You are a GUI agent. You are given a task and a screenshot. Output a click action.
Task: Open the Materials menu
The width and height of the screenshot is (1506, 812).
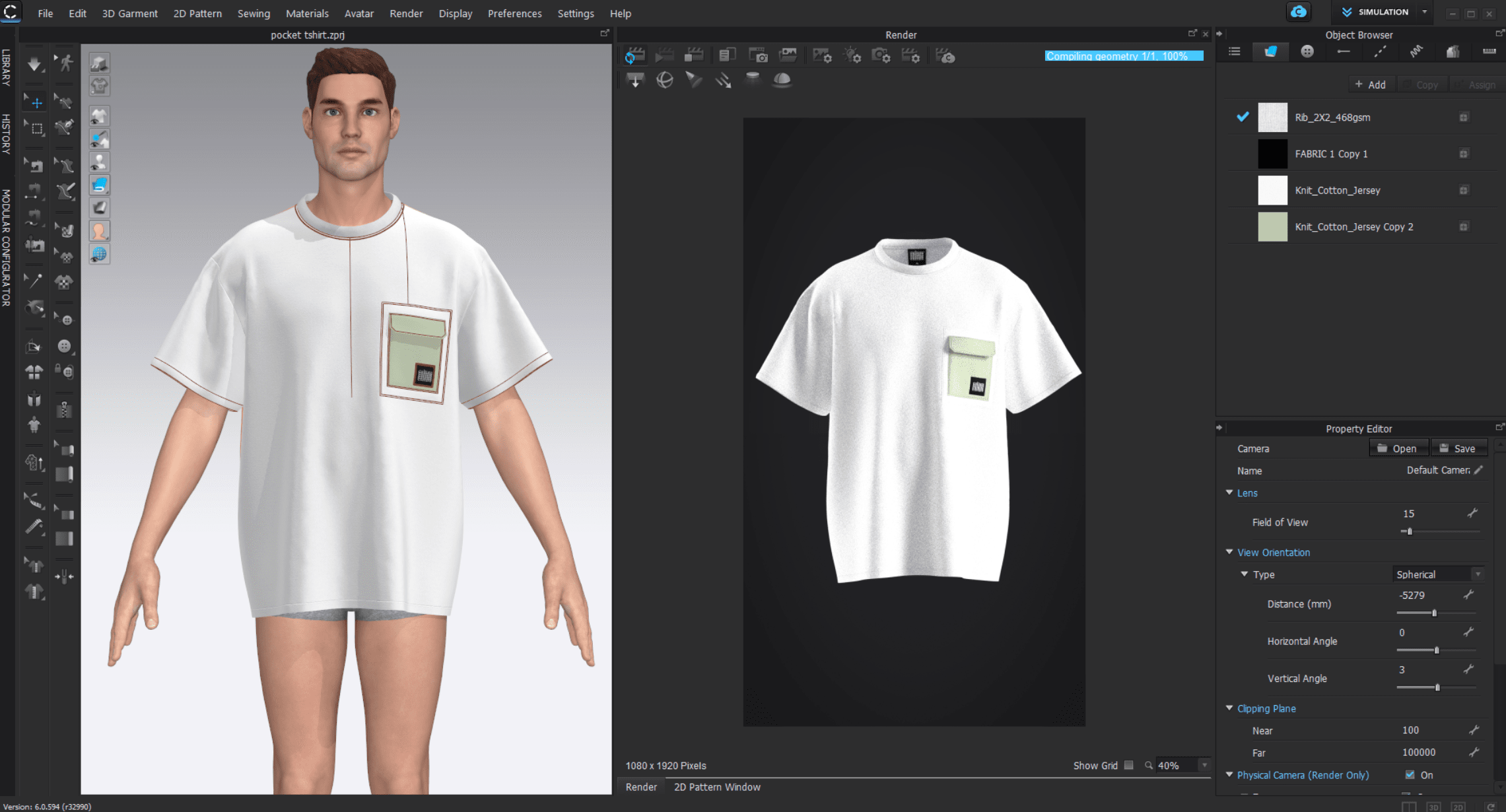(x=306, y=13)
